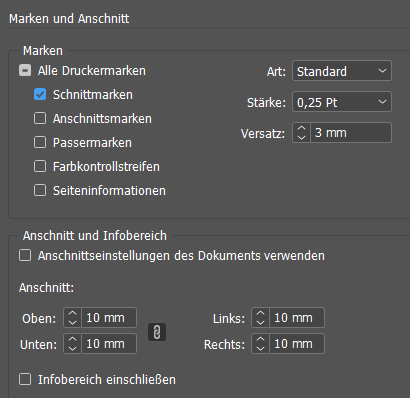Select the Rechts 10 mm input field
410x398 pixels.
(297, 344)
